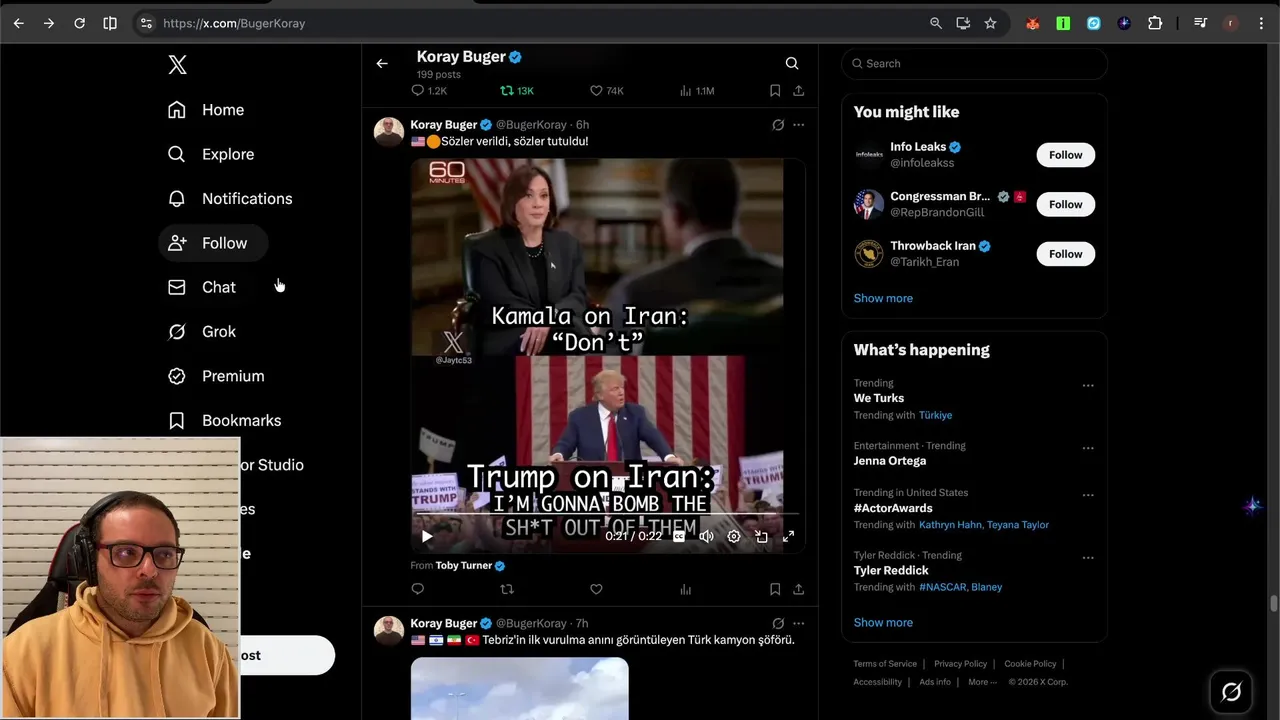
Task: Play the video
Action: pyautogui.click(x=427, y=537)
